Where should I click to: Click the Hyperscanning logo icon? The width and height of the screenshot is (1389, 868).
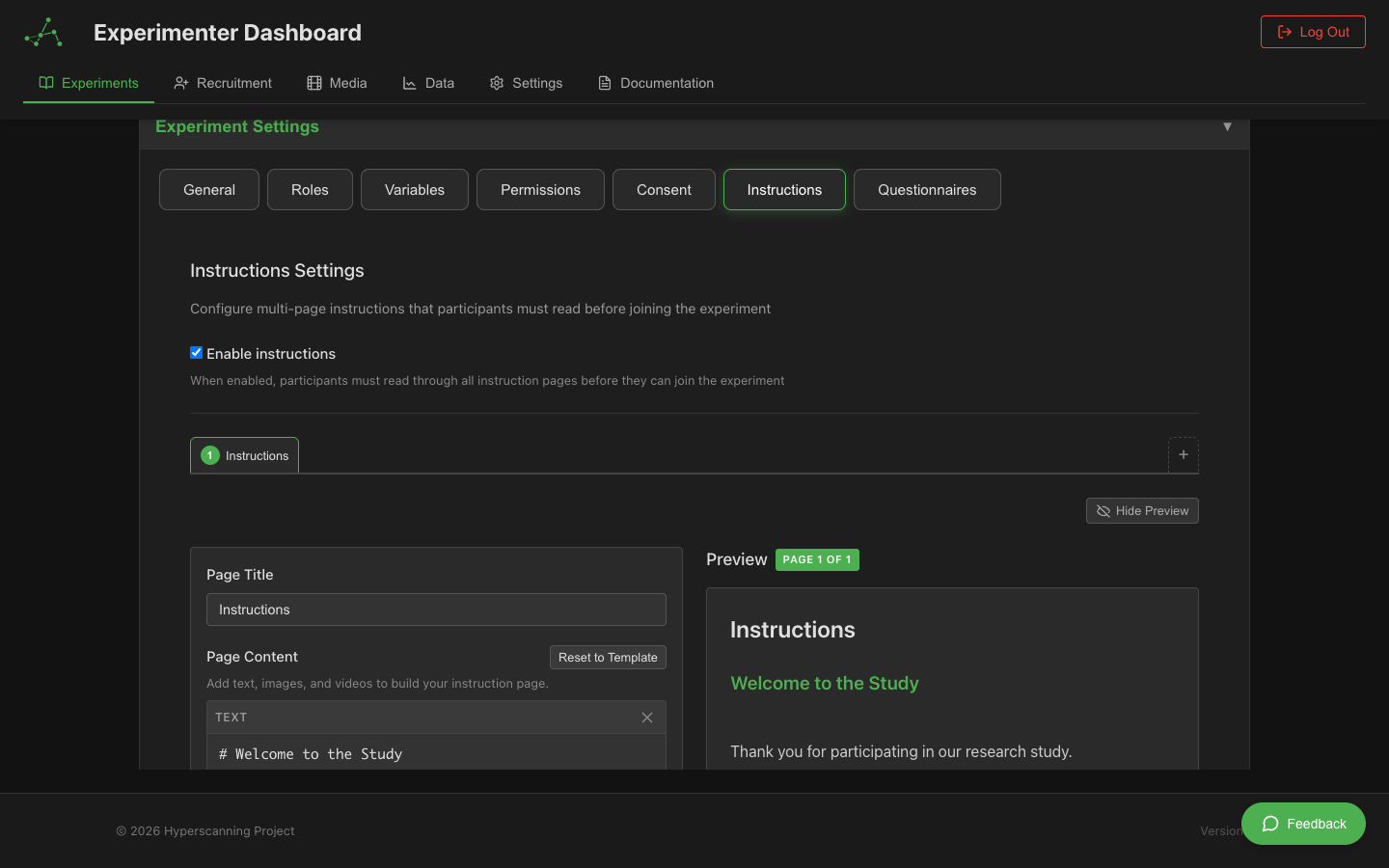point(42,32)
